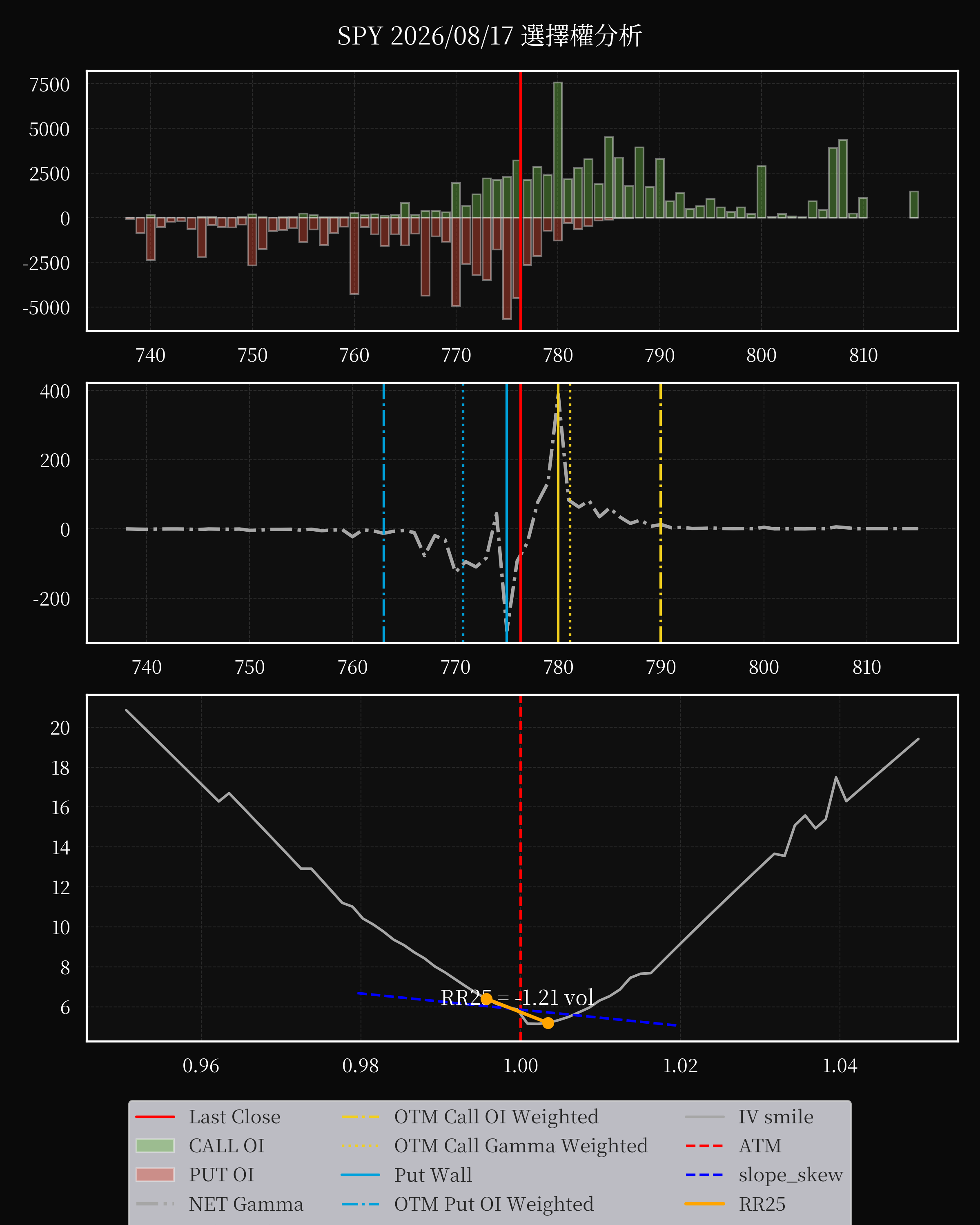Click the left orange RR25 marker dot

pyautogui.click(x=486, y=999)
